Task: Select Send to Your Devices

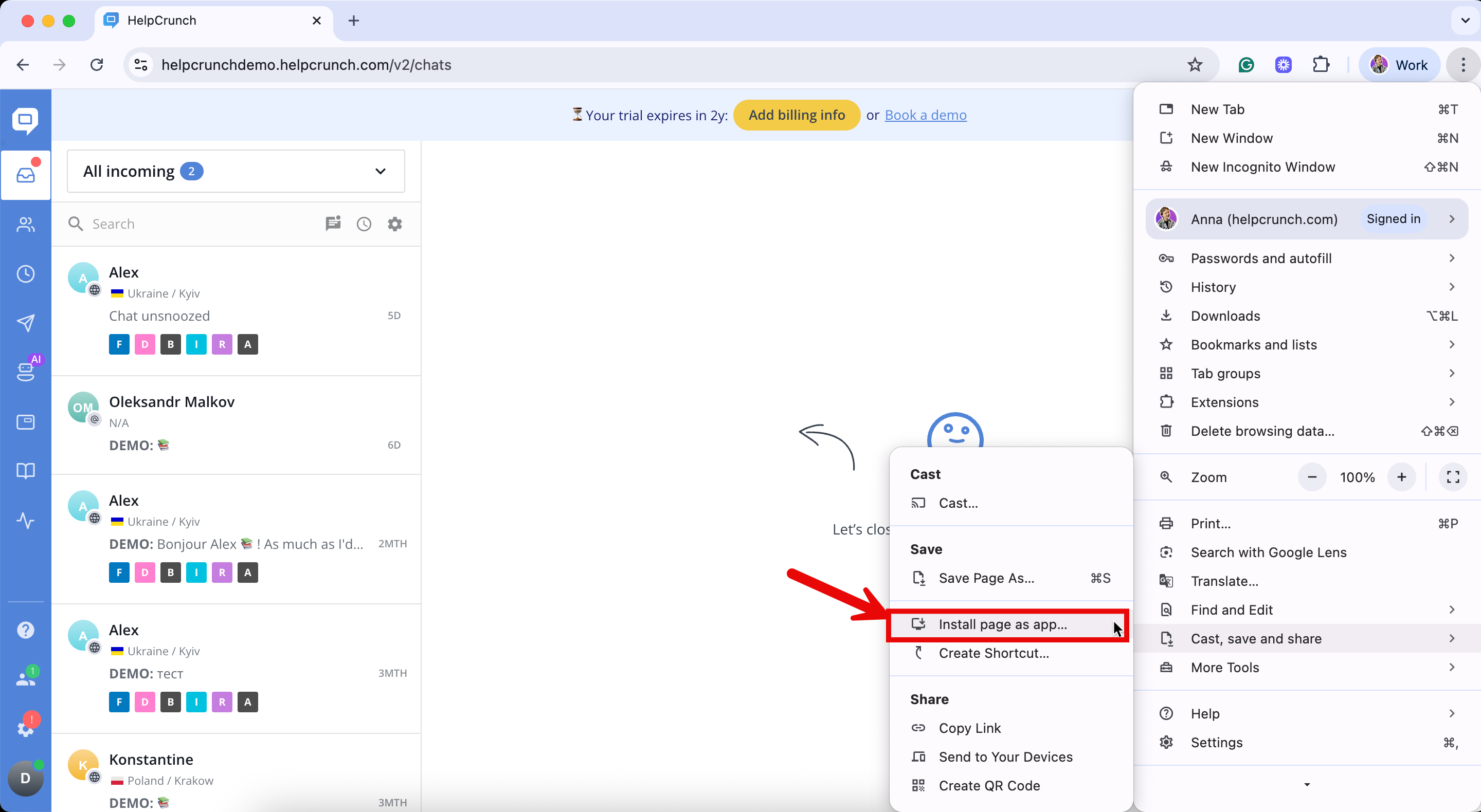Action: pyautogui.click(x=1010, y=757)
